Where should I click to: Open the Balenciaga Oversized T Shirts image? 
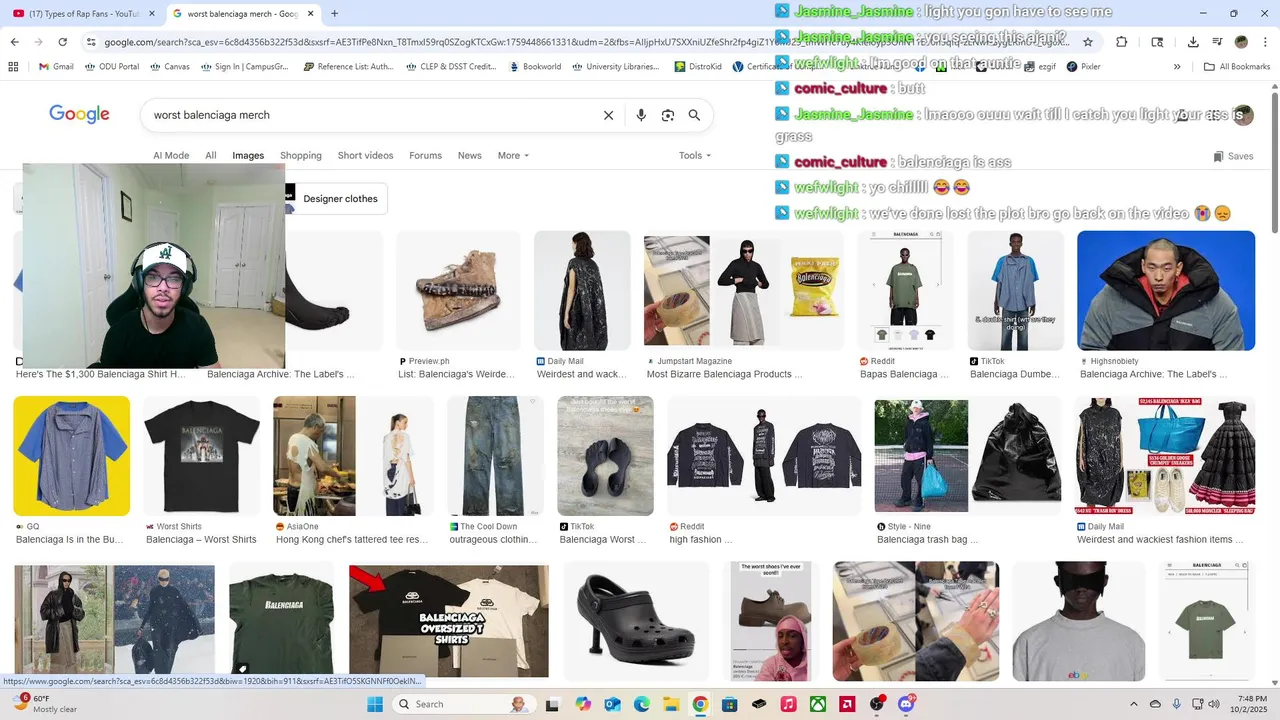pyautogui.click(x=449, y=621)
